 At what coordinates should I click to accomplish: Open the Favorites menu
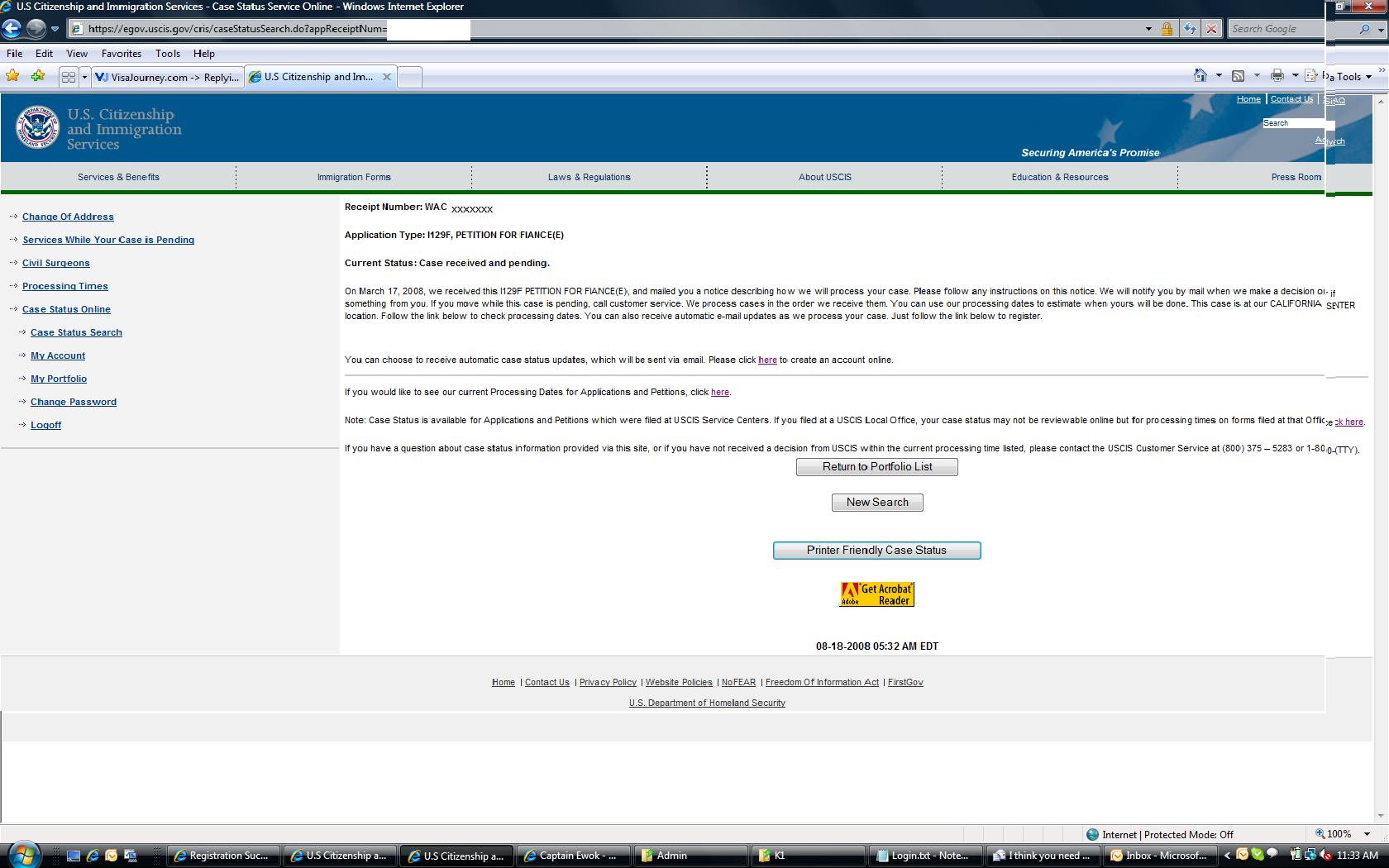click(x=122, y=53)
